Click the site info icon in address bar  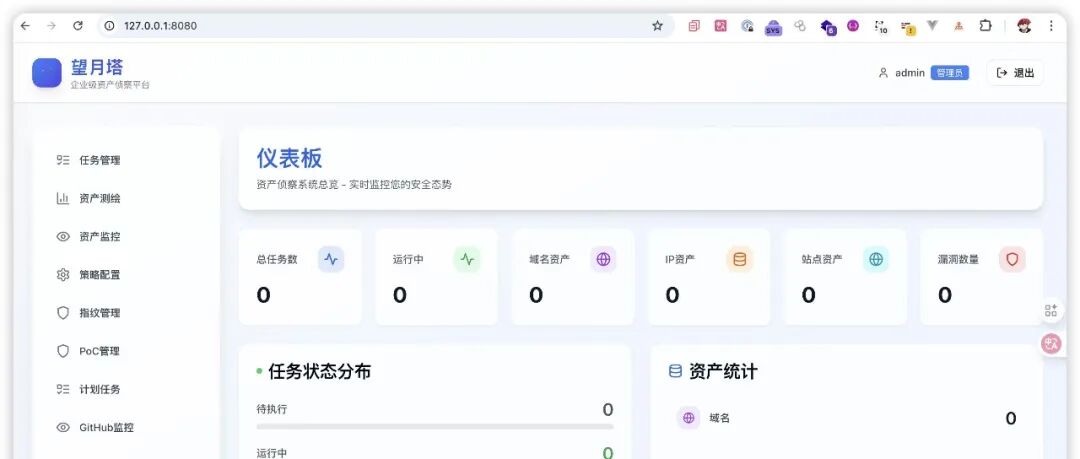pyautogui.click(x=109, y=26)
